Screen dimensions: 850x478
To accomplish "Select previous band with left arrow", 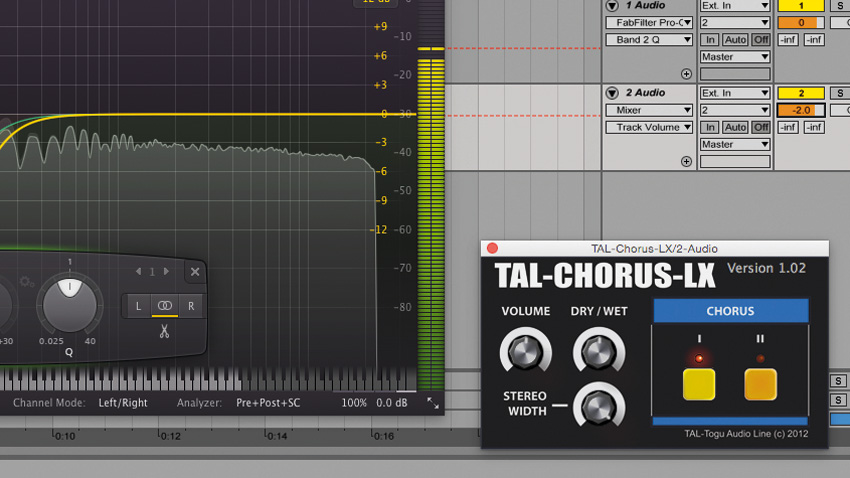I will (138, 272).
